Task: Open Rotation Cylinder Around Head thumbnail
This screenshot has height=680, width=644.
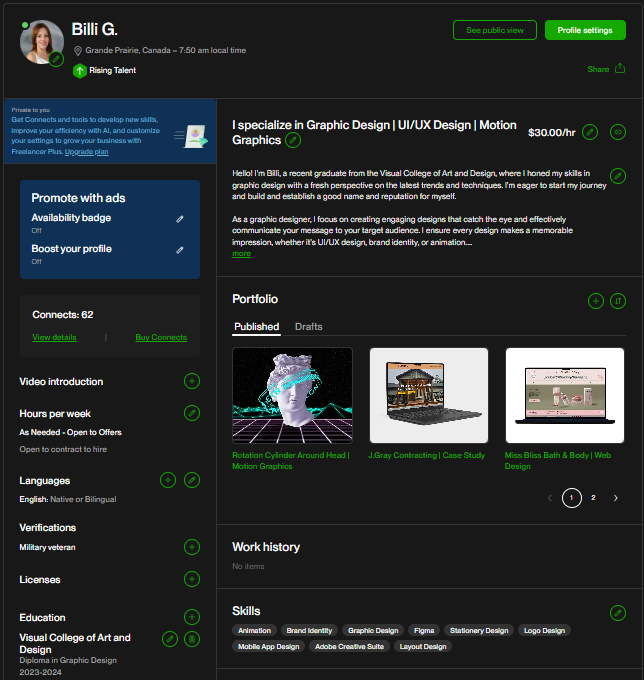Action: tap(292, 395)
